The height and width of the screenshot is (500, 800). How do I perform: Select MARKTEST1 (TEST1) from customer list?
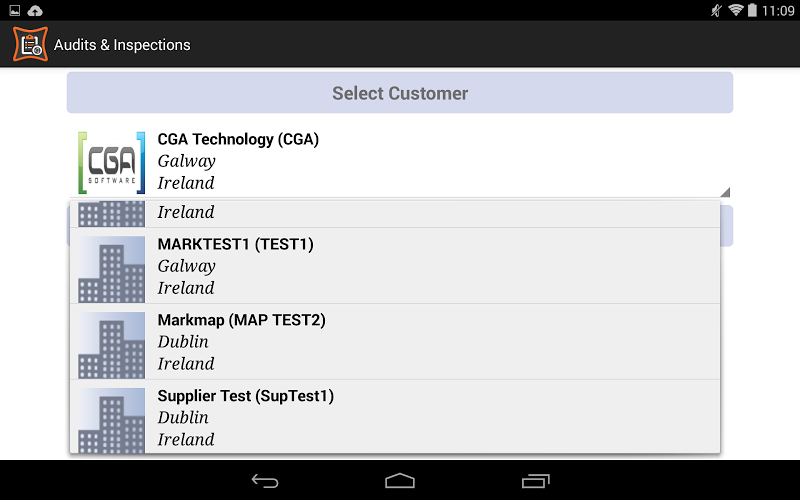(x=395, y=266)
